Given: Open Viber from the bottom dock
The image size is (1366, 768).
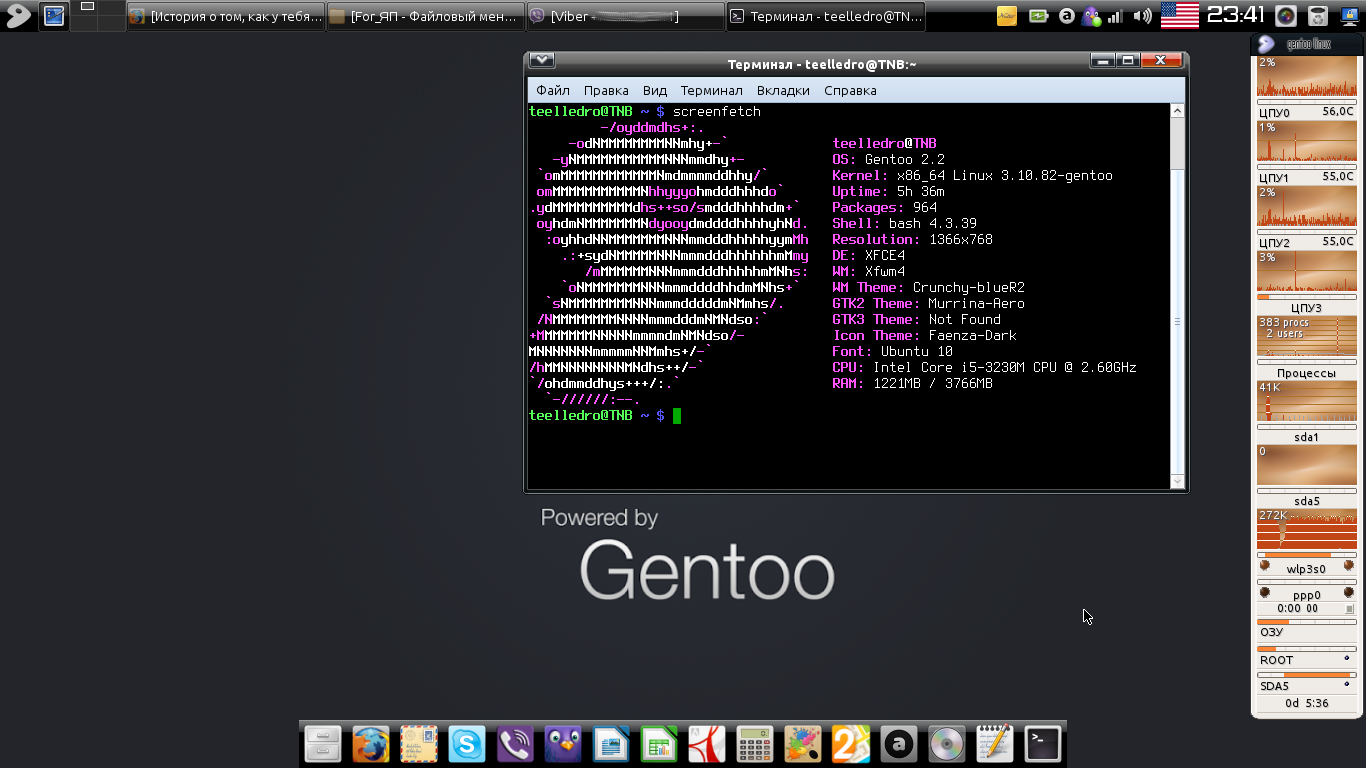Looking at the screenshot, I should pyautogui.click(x=515, y=744).
